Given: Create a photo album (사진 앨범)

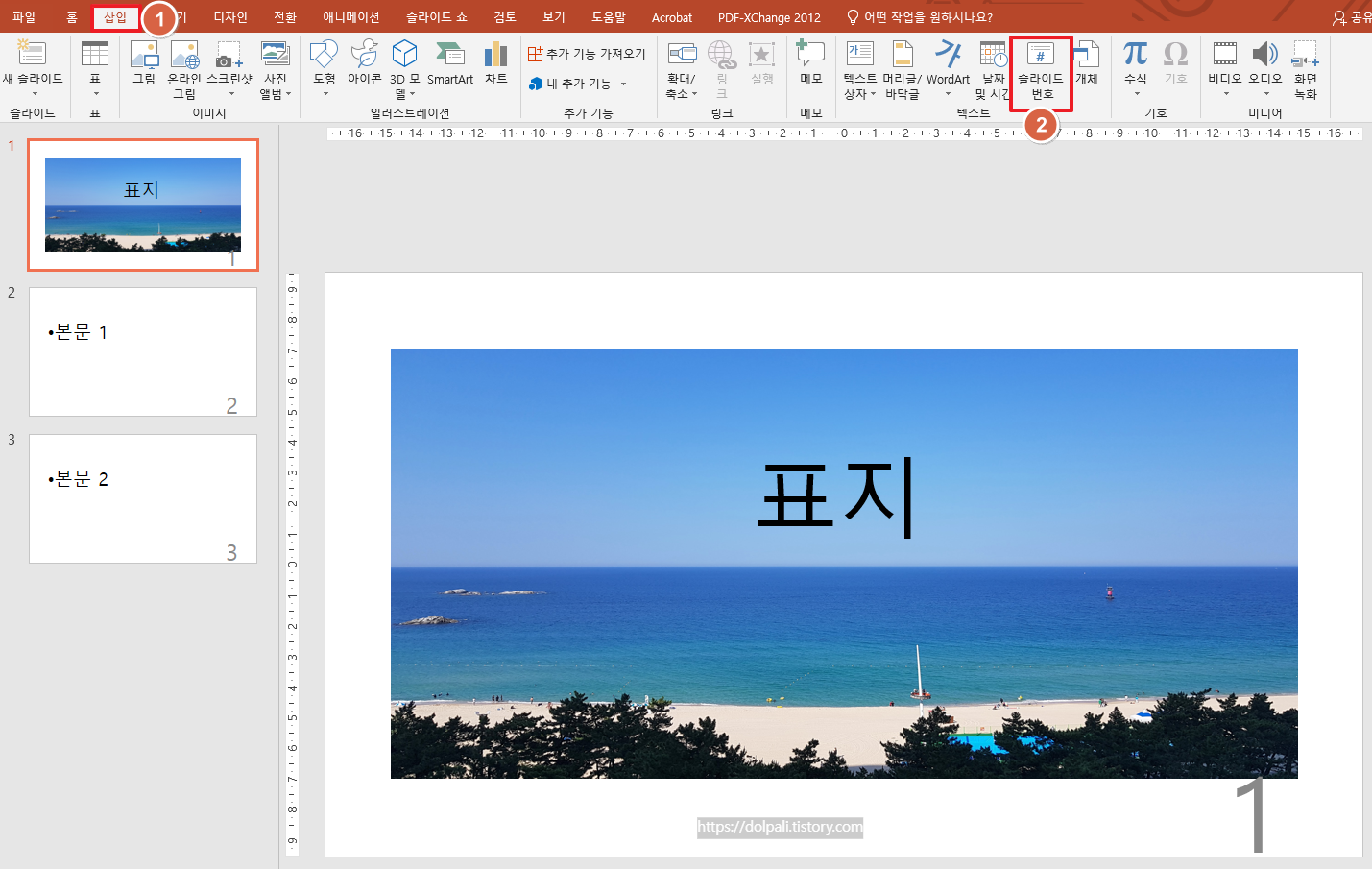Looking at the screenshot, I should [276, 69].
